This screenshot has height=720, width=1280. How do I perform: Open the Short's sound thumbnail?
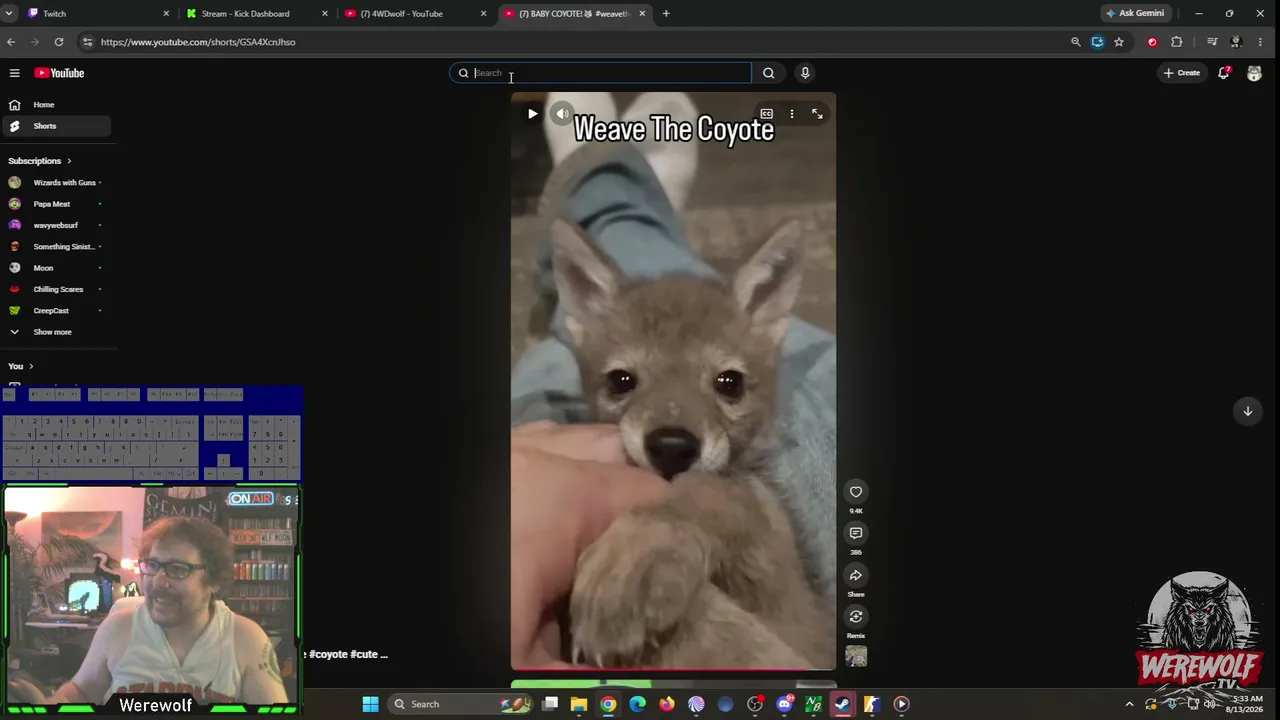[856, 656]
